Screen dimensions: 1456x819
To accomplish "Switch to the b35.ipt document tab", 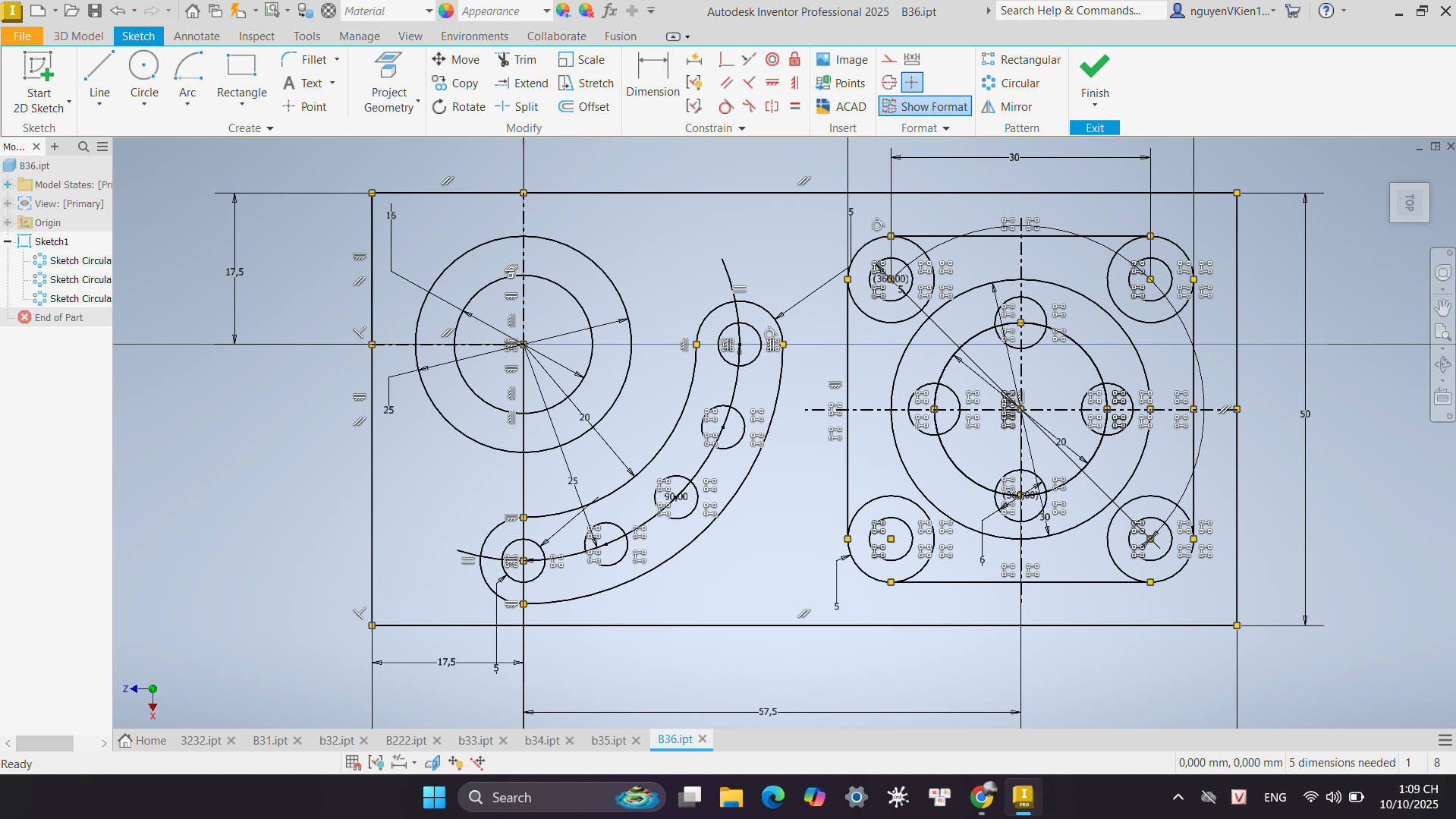I will coord(609,740).
